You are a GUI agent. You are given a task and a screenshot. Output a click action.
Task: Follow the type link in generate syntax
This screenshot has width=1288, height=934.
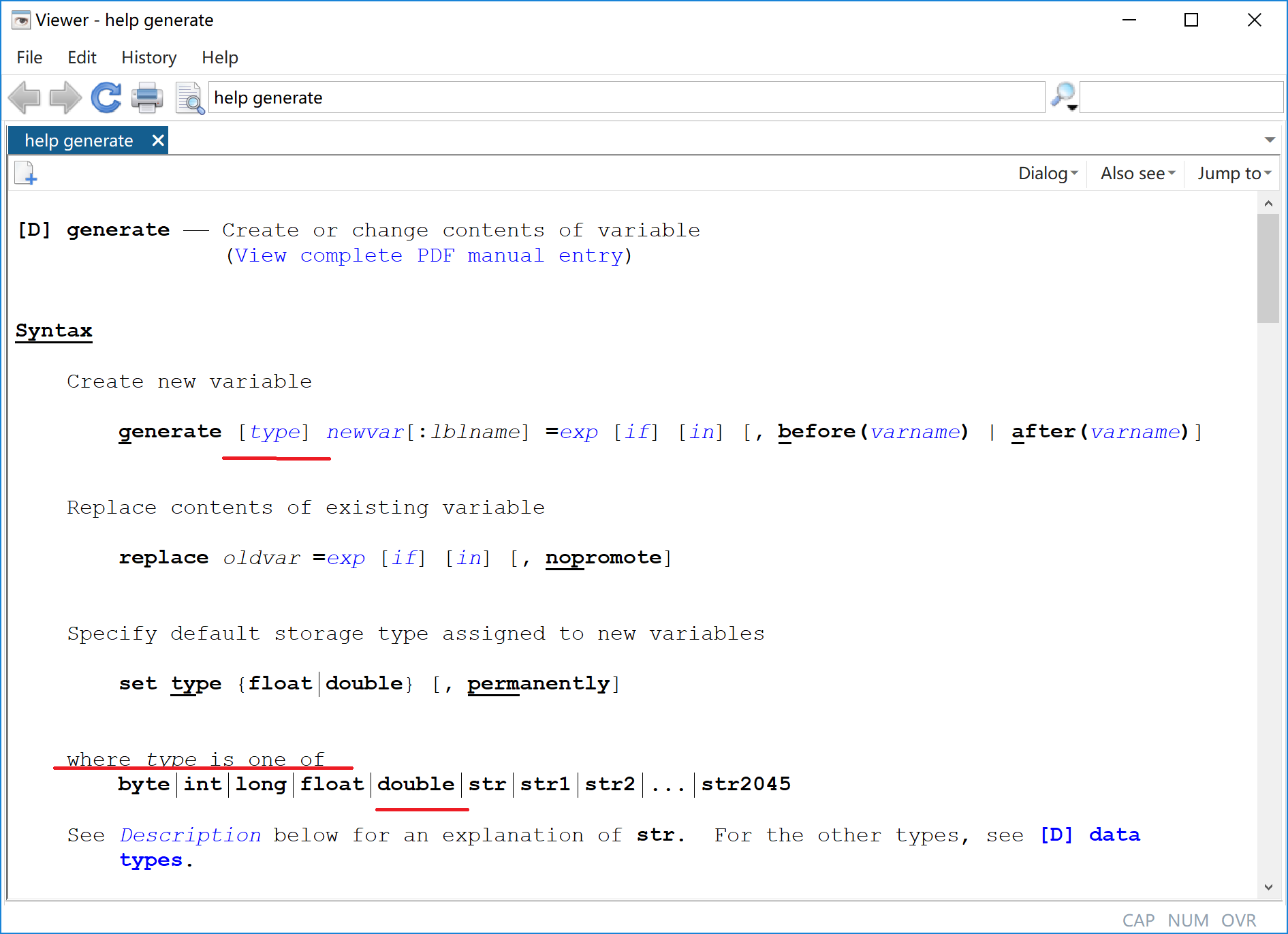[275, 432]
